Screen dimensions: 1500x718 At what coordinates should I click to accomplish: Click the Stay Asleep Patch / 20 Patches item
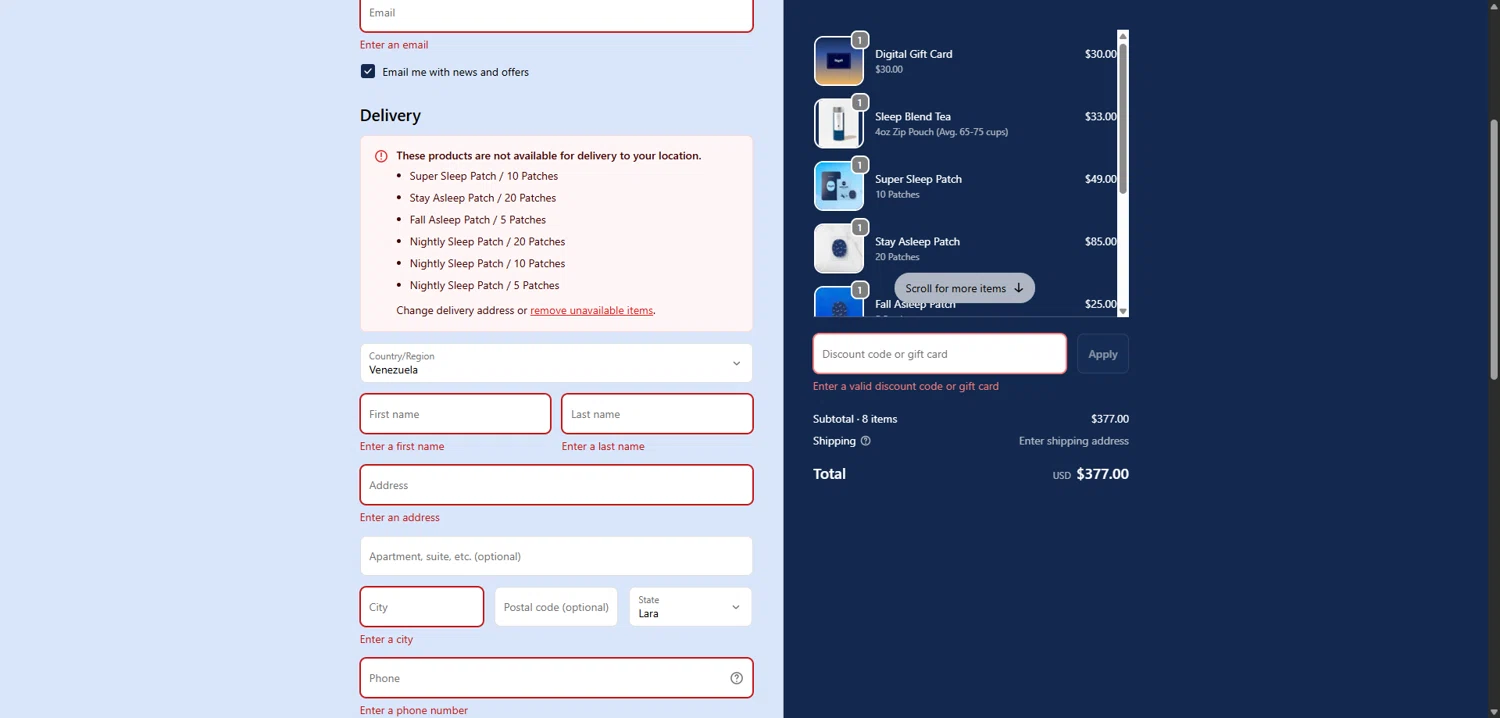482,198
